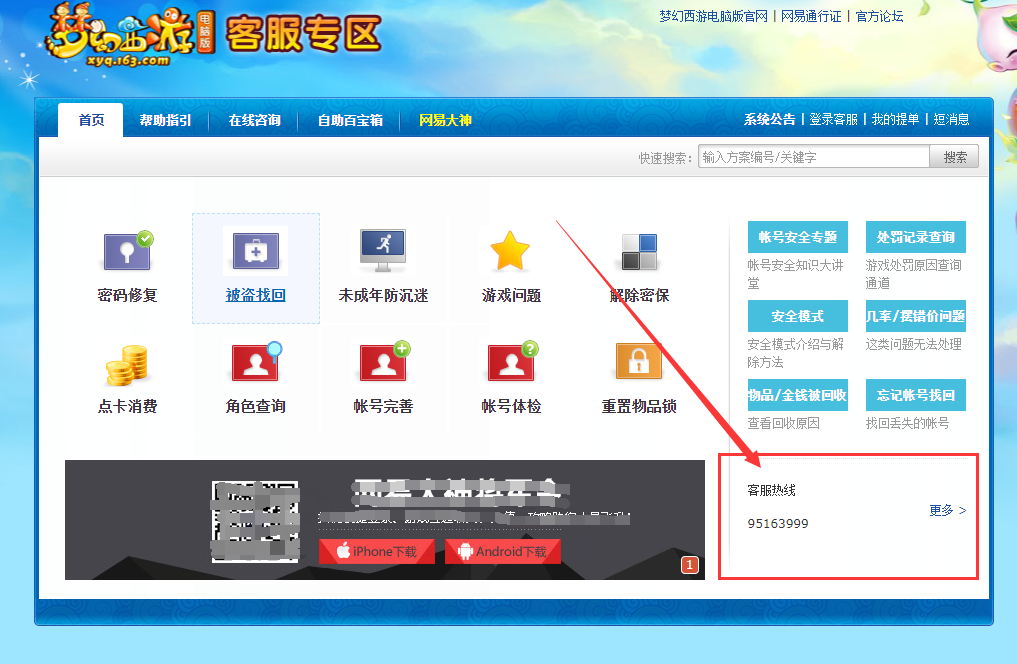Open the 被盗找回 medical kit icon
This screenshot has height=664, width=1017.
point(256,251)
